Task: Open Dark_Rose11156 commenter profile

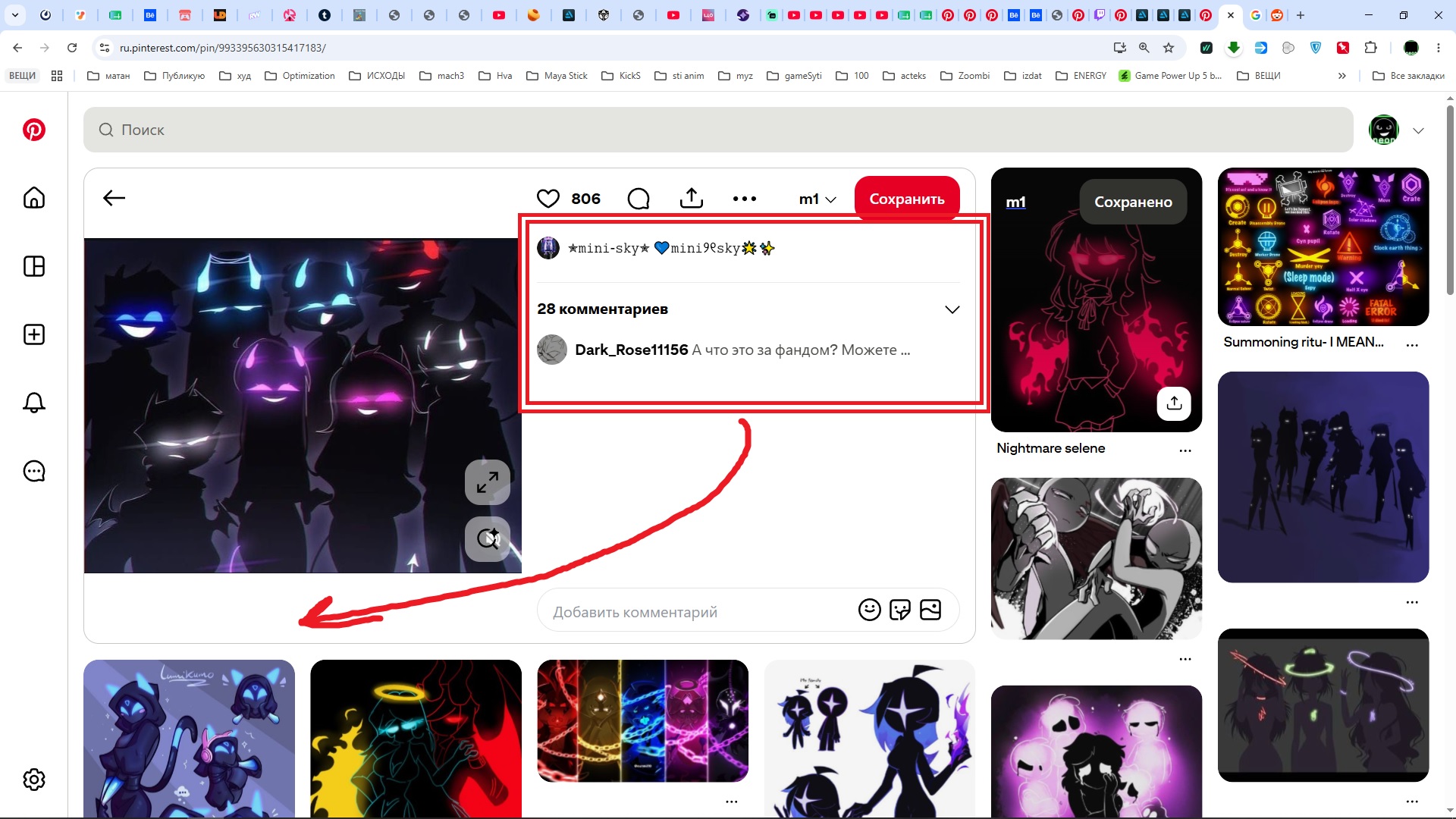Action: click(631, 350)
